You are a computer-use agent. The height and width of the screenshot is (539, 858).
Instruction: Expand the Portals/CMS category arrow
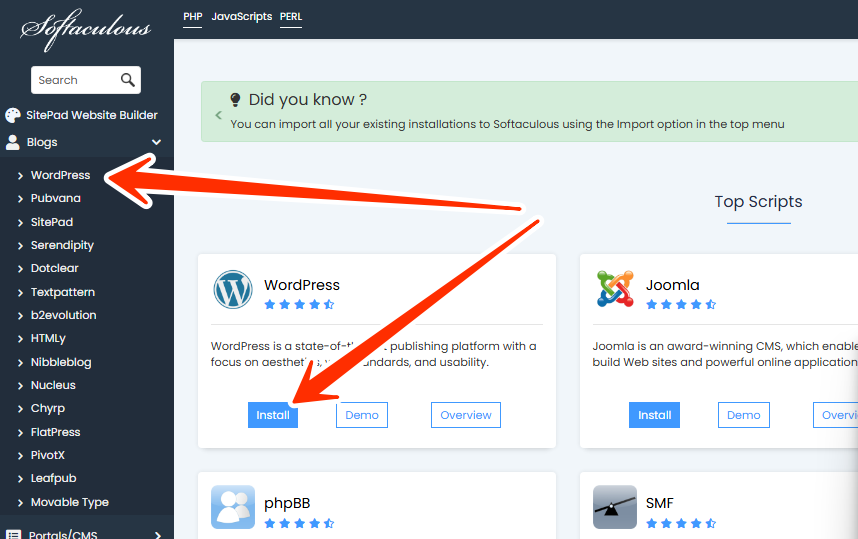(x=158, y=535)
